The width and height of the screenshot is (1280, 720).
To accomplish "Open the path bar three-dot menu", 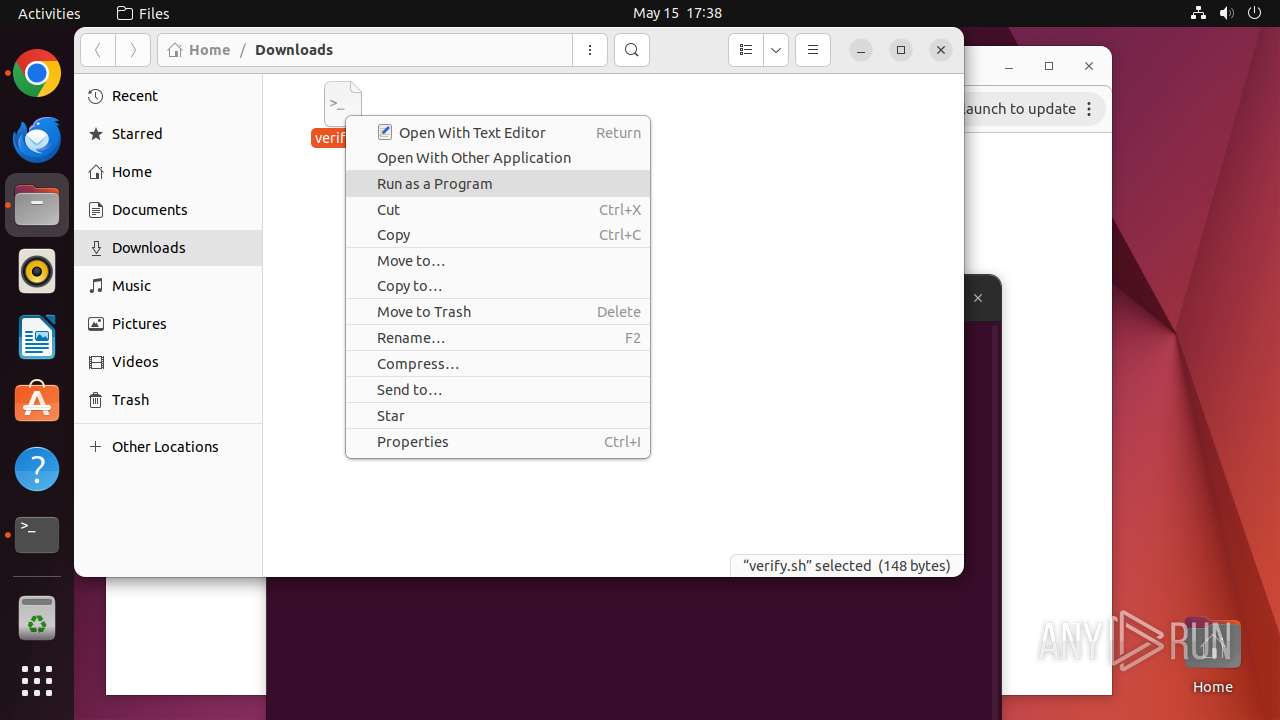I will coord(590,50).
